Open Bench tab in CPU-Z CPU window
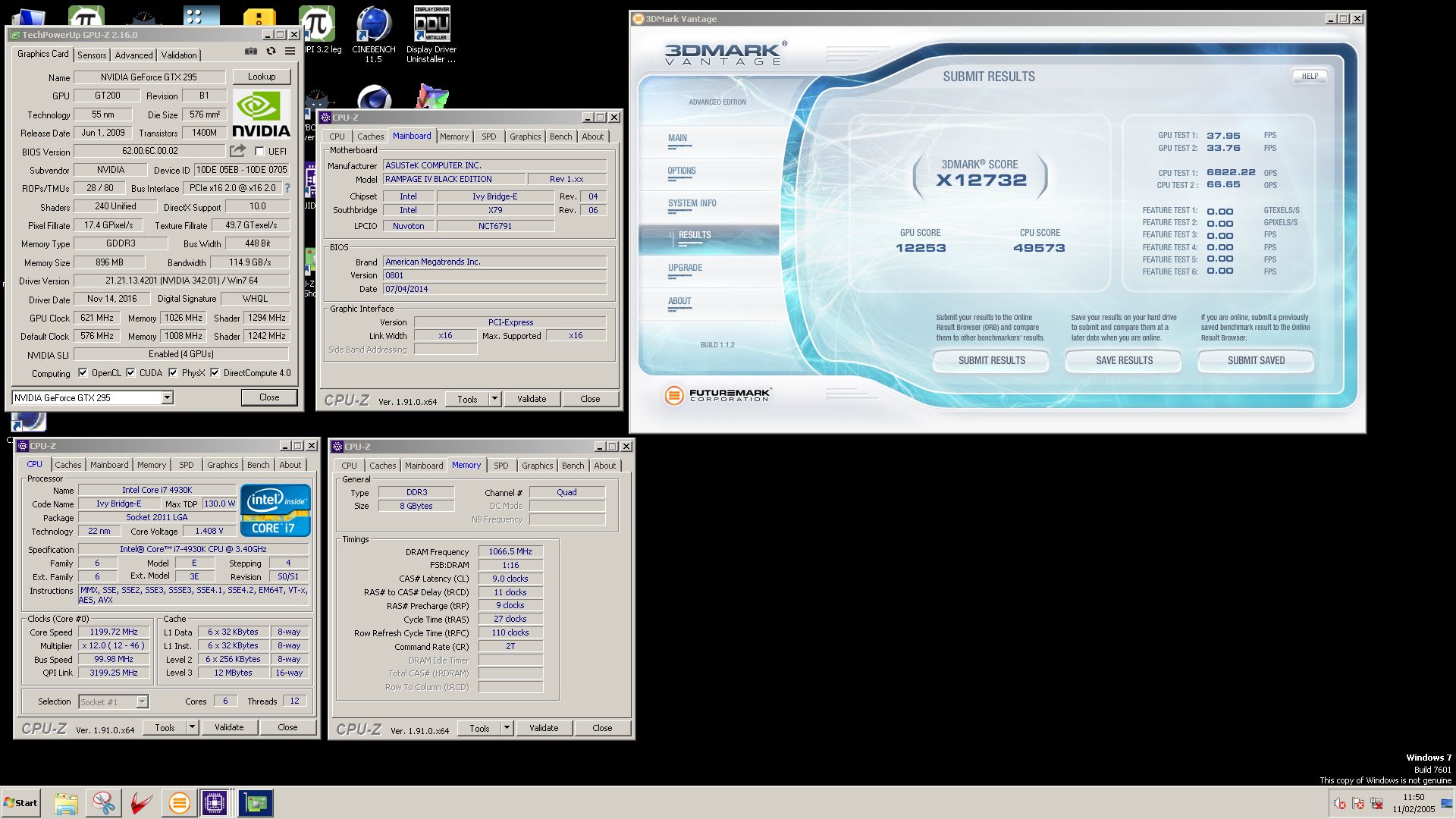Screen dimensions: 1456x819 click(x=258, y=465)
